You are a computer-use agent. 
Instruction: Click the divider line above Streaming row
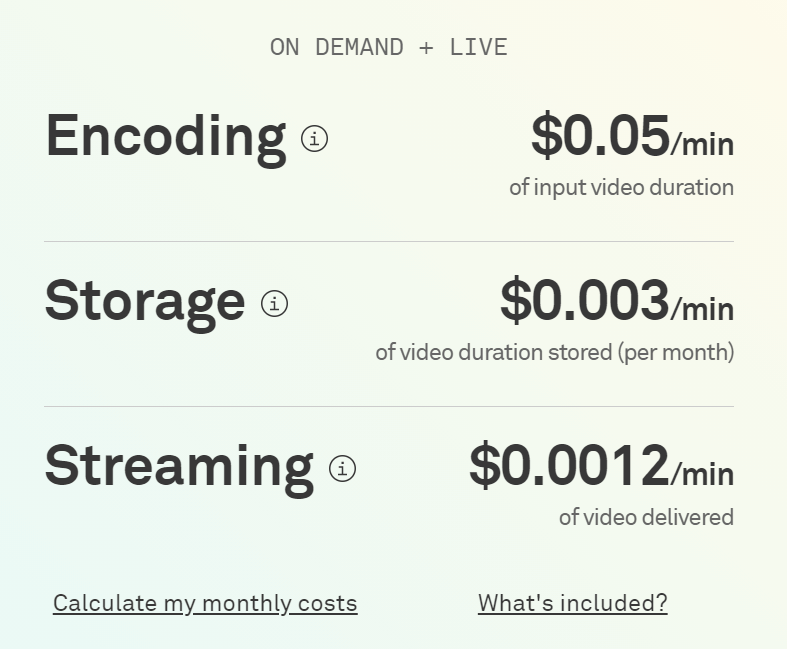[x=389, y=407]
